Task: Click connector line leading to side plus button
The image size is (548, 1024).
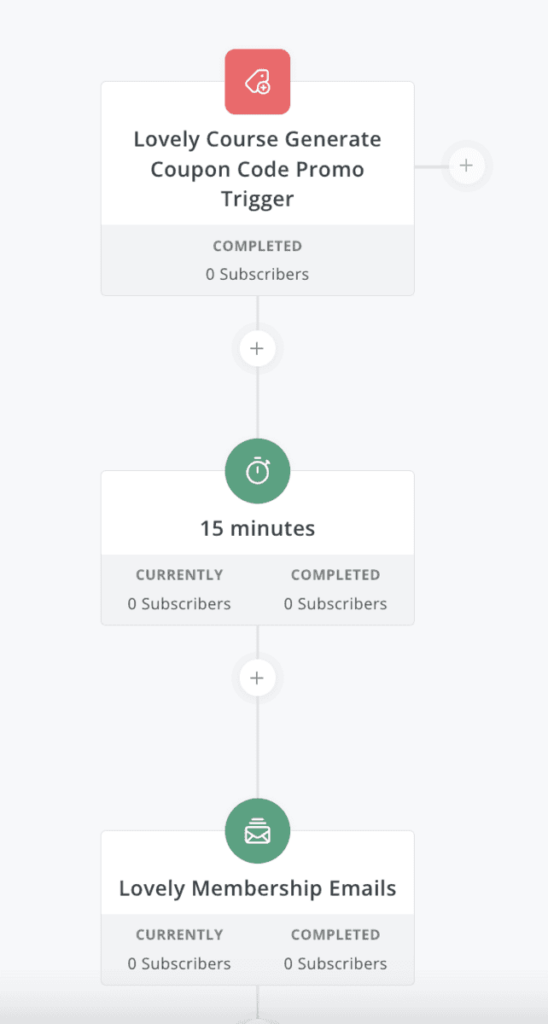Action: coord(432,167)
